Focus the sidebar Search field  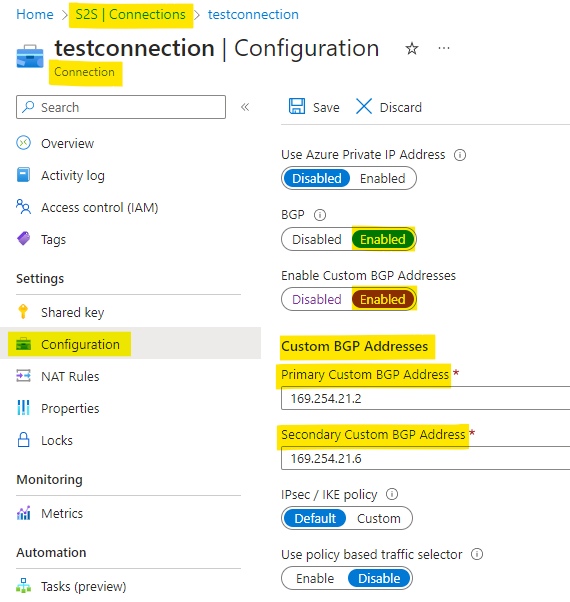point(121,107)
